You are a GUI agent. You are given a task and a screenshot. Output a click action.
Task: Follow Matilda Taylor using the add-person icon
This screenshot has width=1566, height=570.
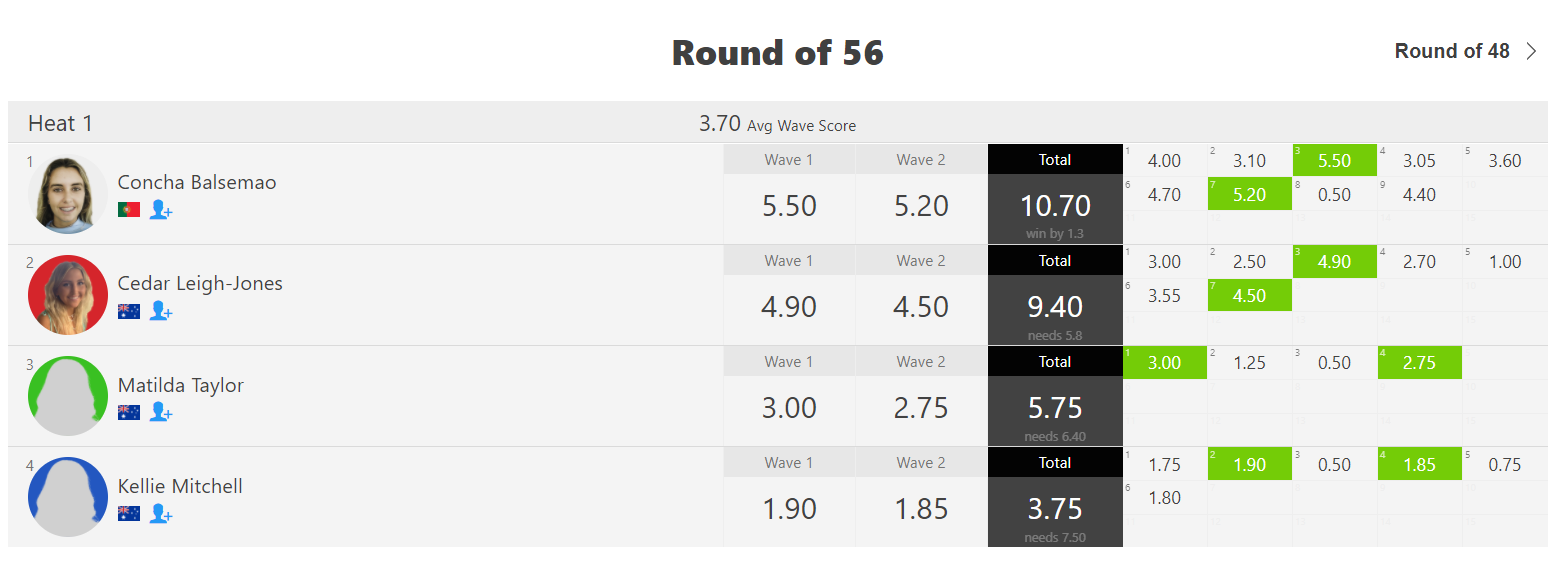pyautogui.click(x=161, y=412)
